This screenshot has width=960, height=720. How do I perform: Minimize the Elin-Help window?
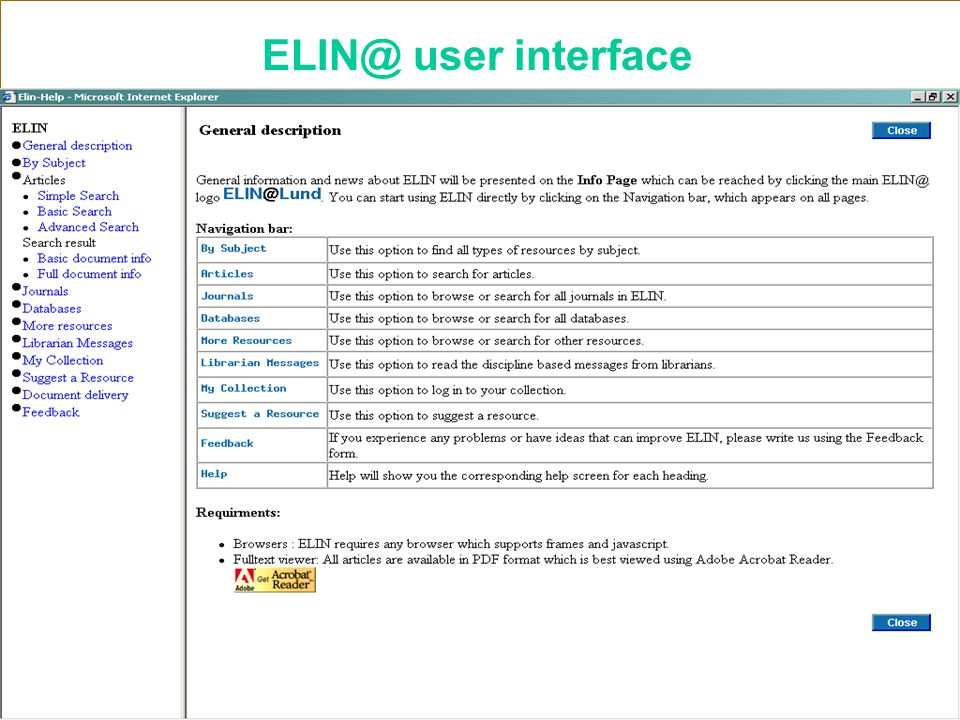(x=918, y=97)
